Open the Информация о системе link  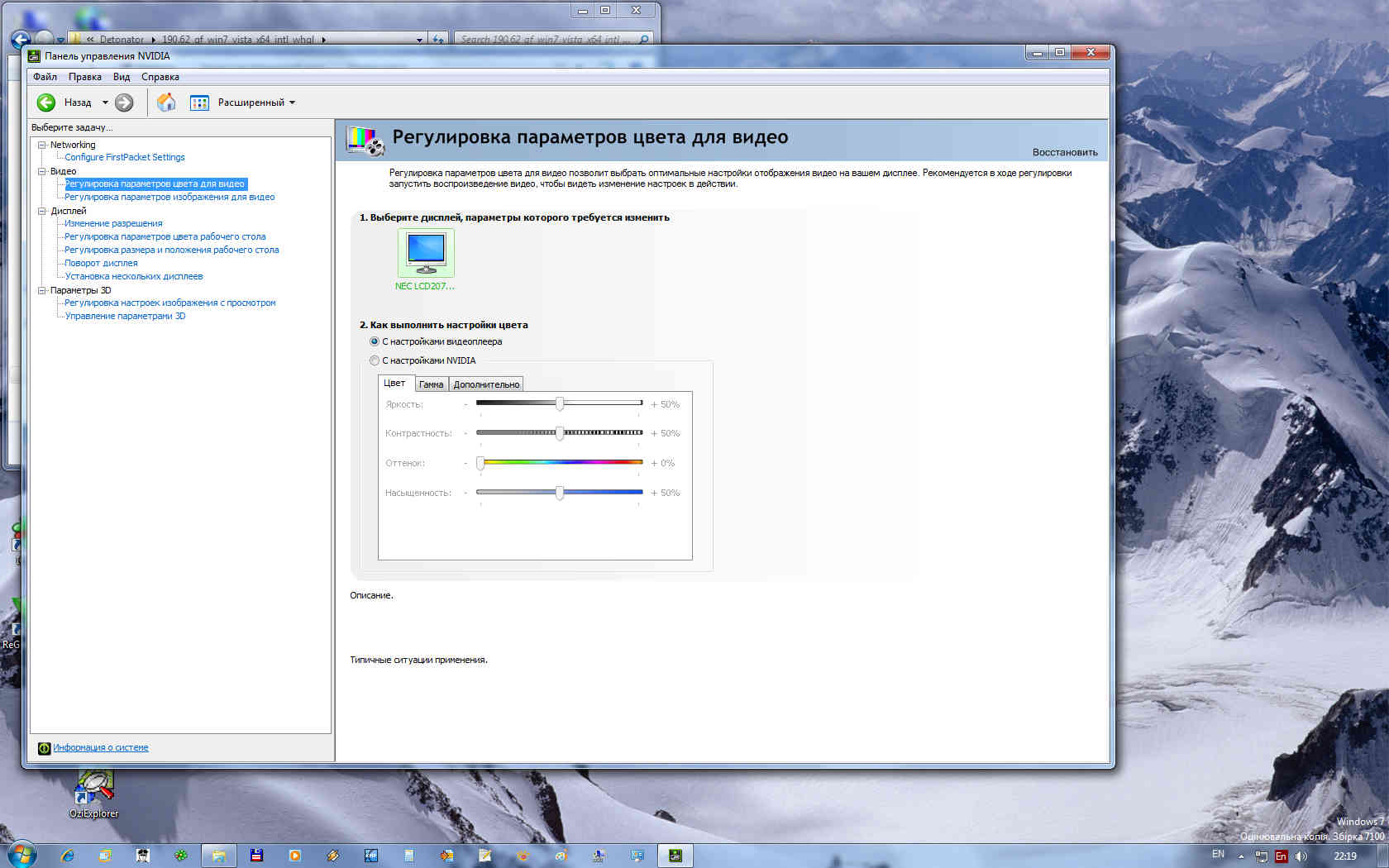click(101, 747)
